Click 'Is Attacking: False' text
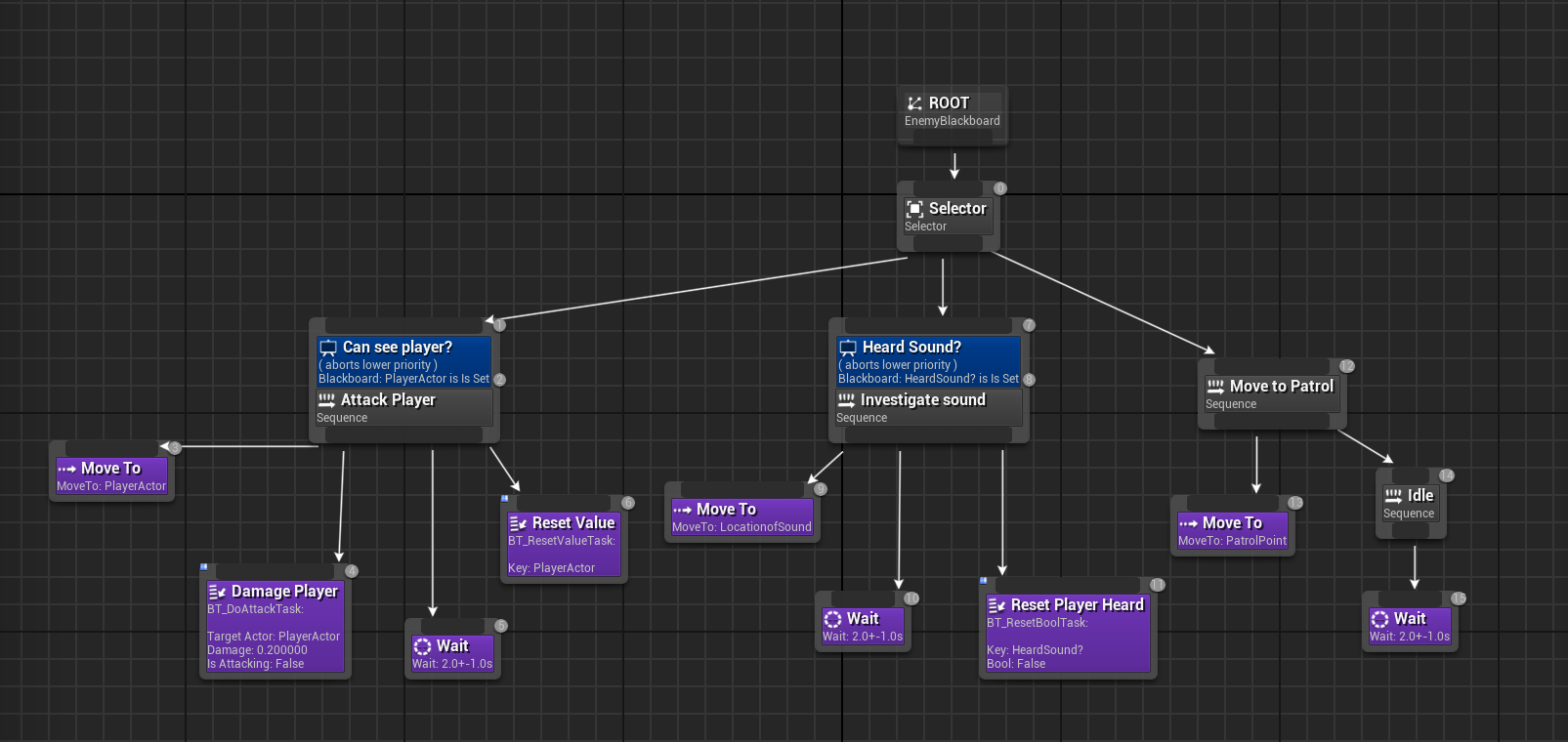 click(x=255, y=664)
